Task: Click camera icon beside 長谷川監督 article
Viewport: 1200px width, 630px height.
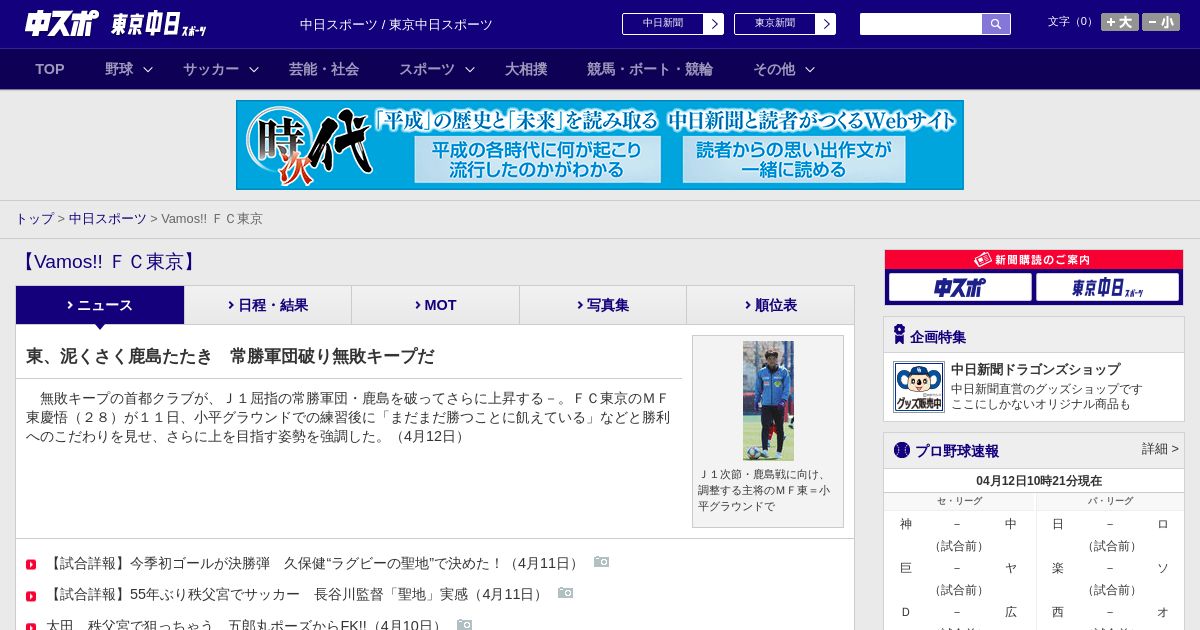Action: pos(565,593)
